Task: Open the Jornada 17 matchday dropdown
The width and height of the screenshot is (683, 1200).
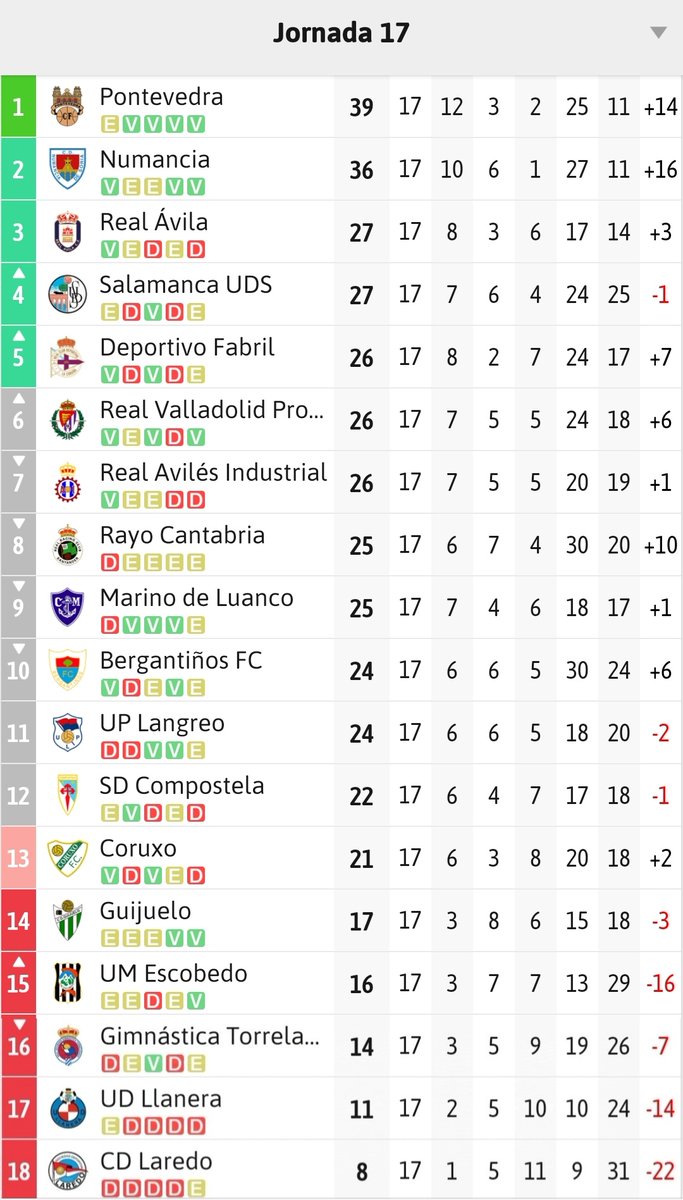Action: (659, 31)
